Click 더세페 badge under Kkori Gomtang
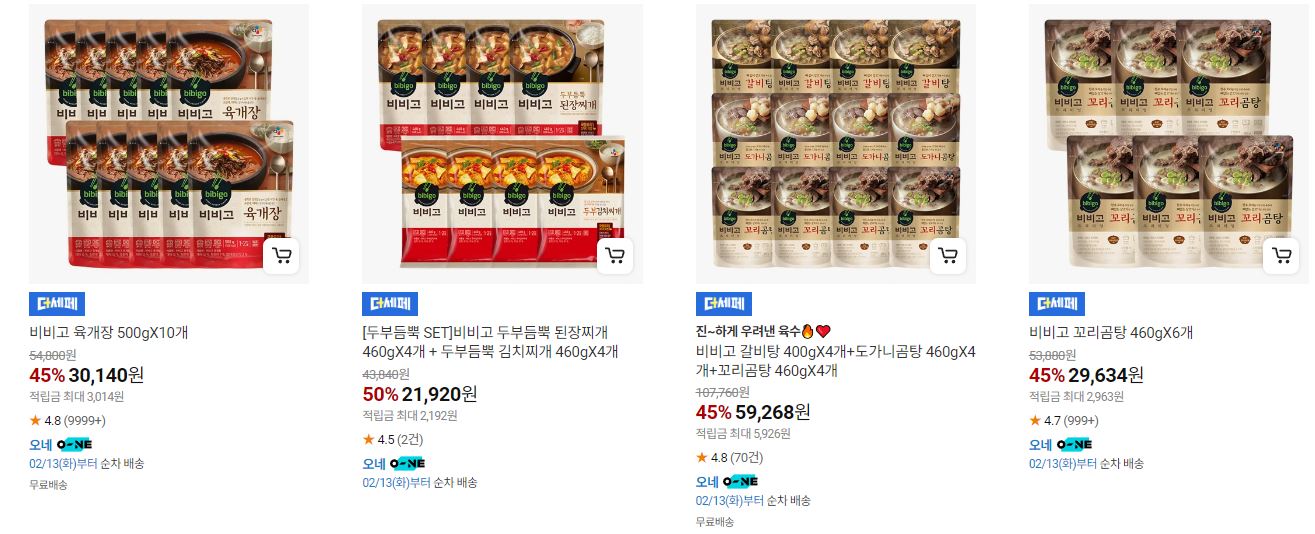1315x534 pixels. (1057, 304)
